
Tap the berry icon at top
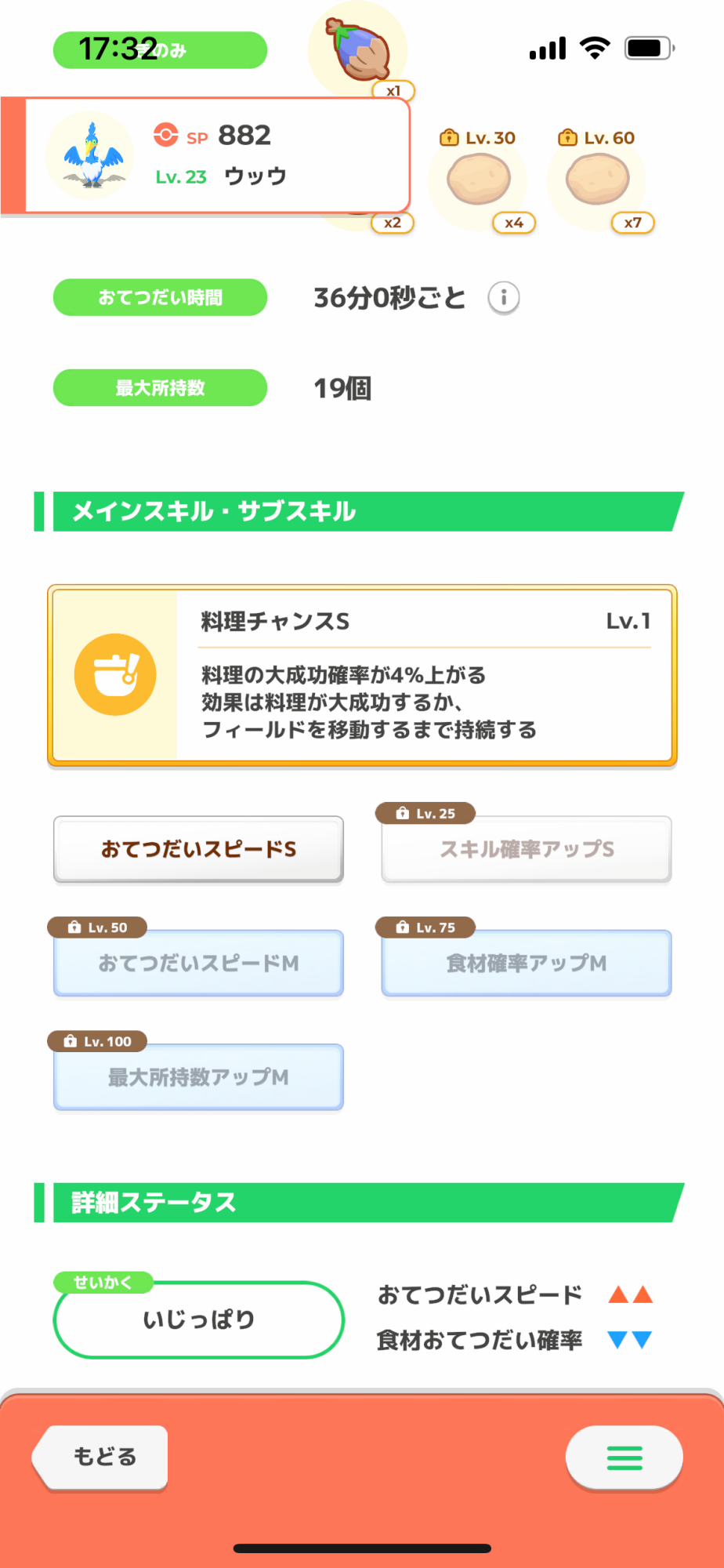tap(358, 50)
